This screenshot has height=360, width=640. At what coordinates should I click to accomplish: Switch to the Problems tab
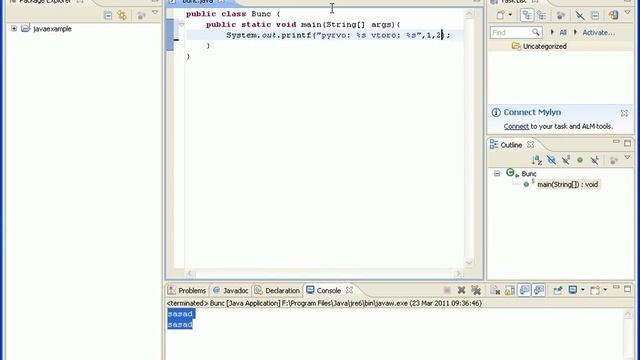point(187,291)
